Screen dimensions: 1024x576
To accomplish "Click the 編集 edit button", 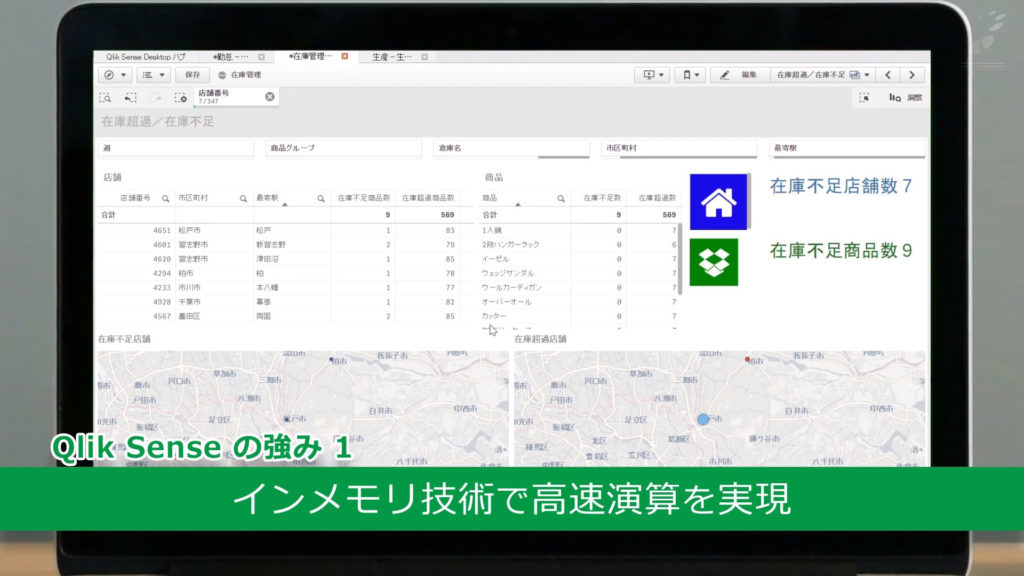I will pyautogui.click(x=739, y=75).
